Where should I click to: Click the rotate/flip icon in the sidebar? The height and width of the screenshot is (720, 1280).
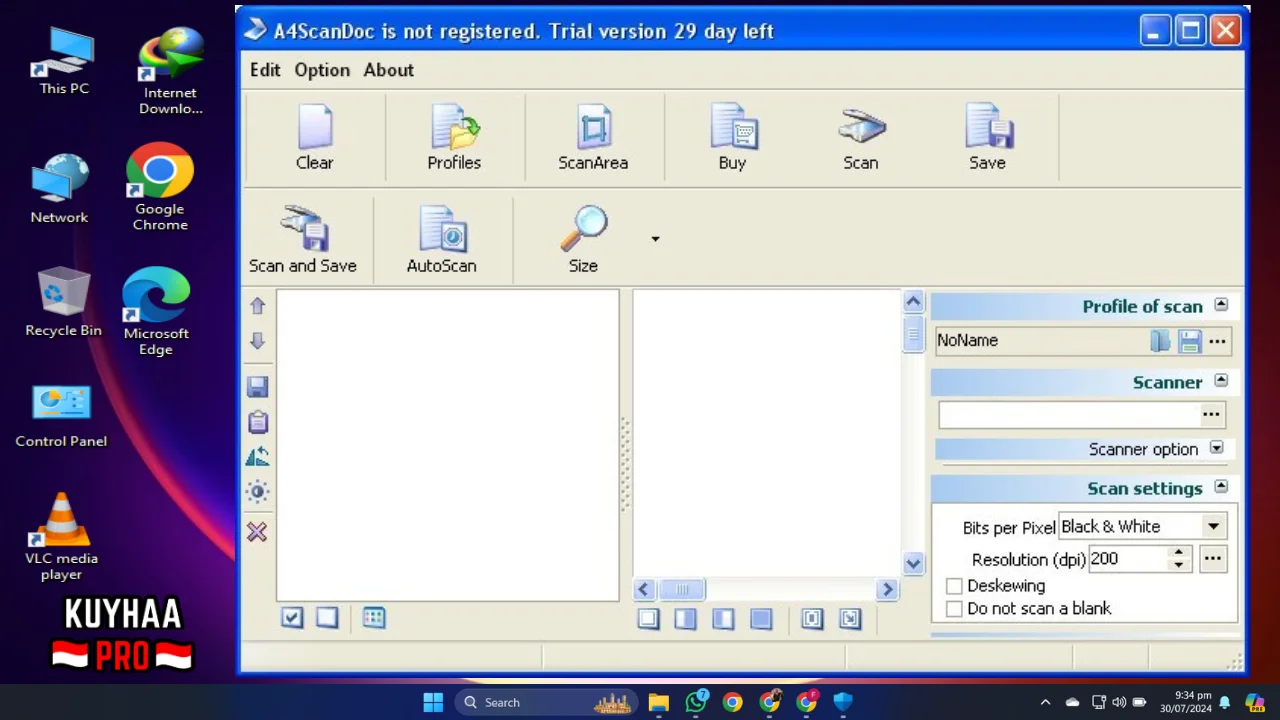coord(257,457)
